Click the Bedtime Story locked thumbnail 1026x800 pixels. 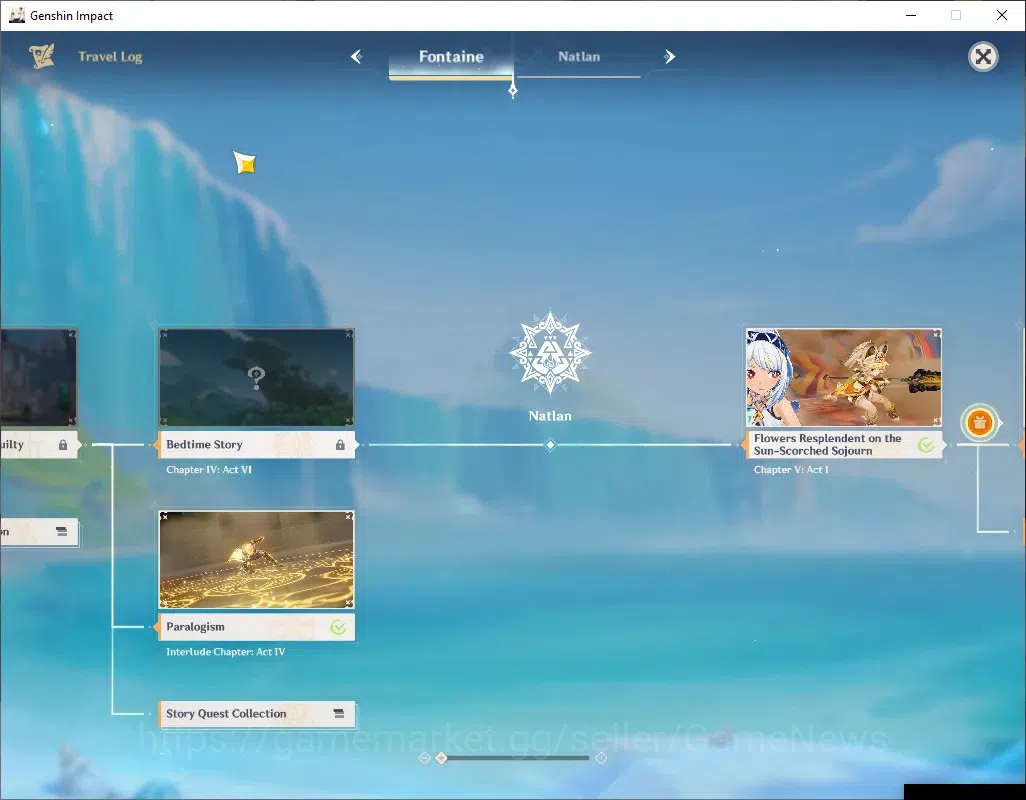tap(256, 377)
